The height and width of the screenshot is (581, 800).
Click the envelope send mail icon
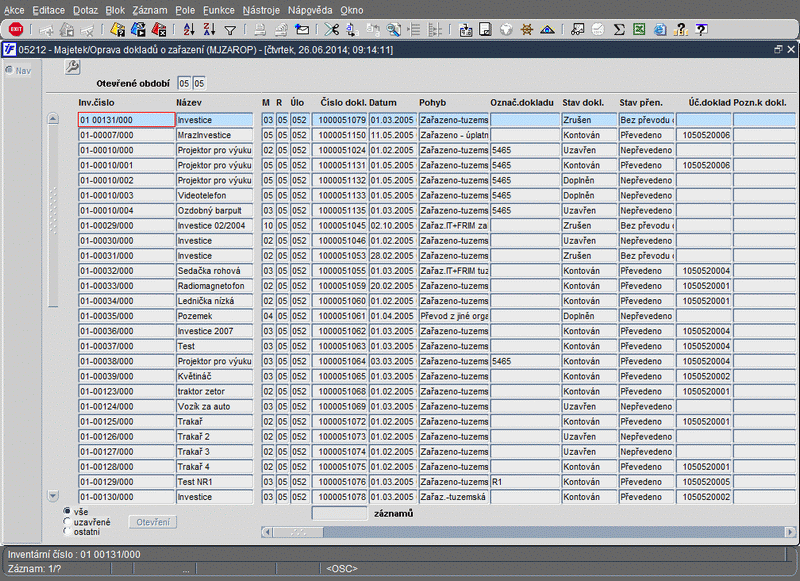302,30
